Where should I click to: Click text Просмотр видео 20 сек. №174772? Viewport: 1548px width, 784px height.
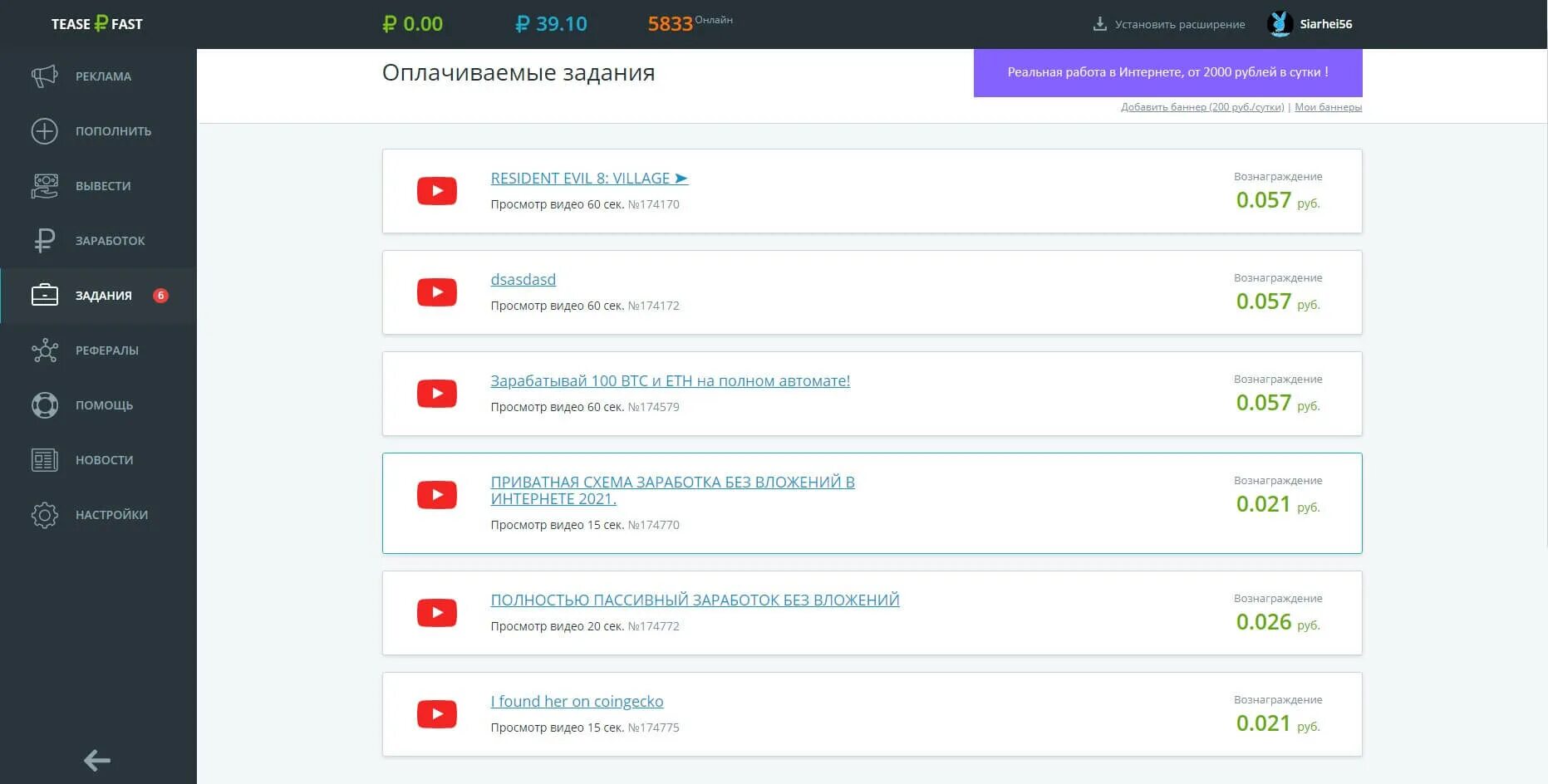tap(585, 626)
